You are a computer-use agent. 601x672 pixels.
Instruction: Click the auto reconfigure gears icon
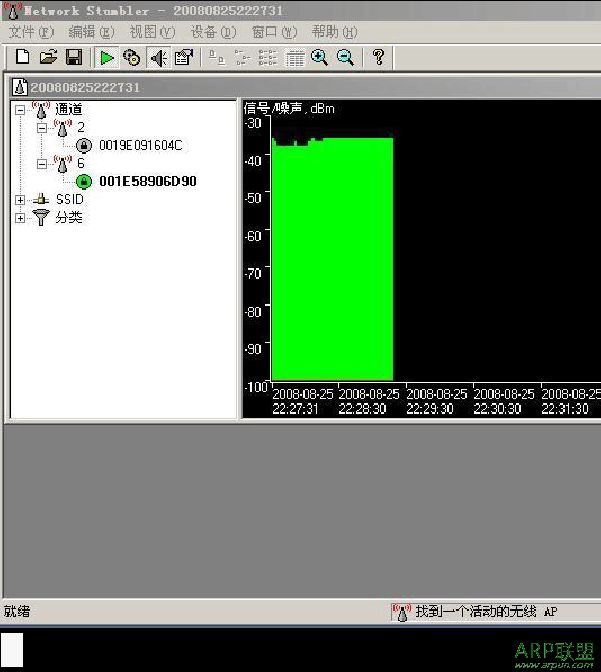click(132, 57)
